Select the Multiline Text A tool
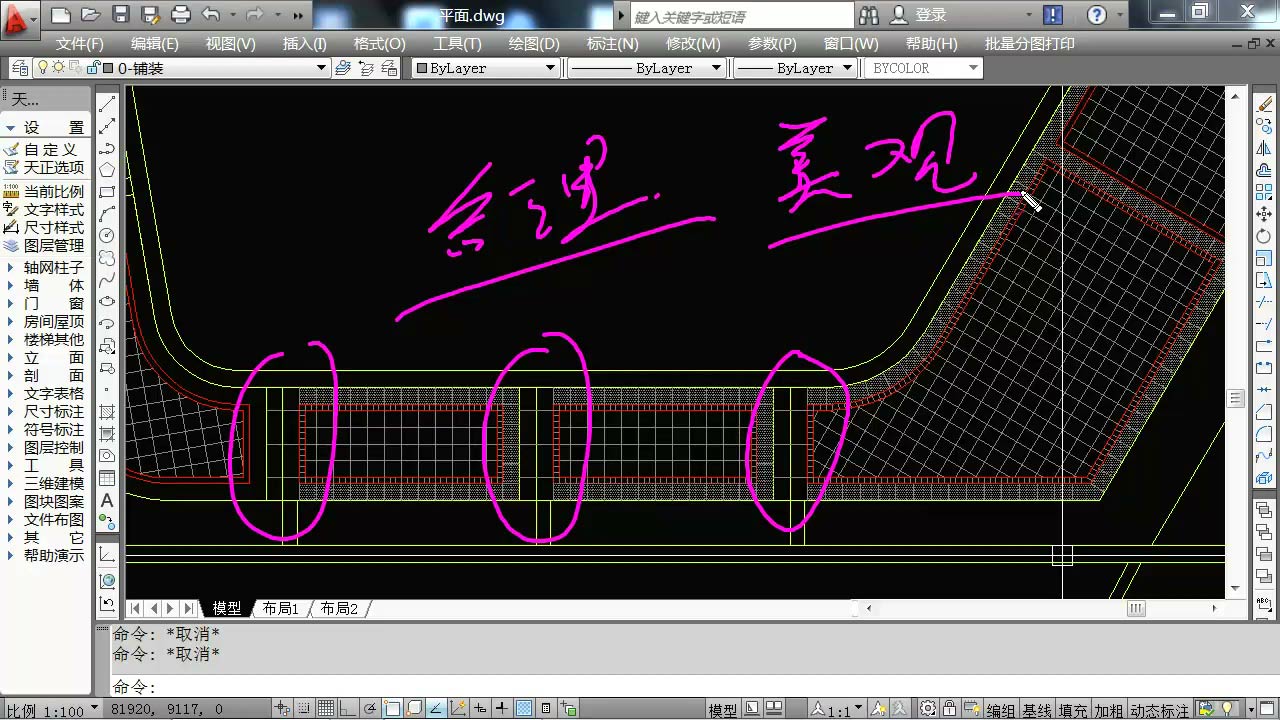 pyautogui.click(x=107, y=500)
